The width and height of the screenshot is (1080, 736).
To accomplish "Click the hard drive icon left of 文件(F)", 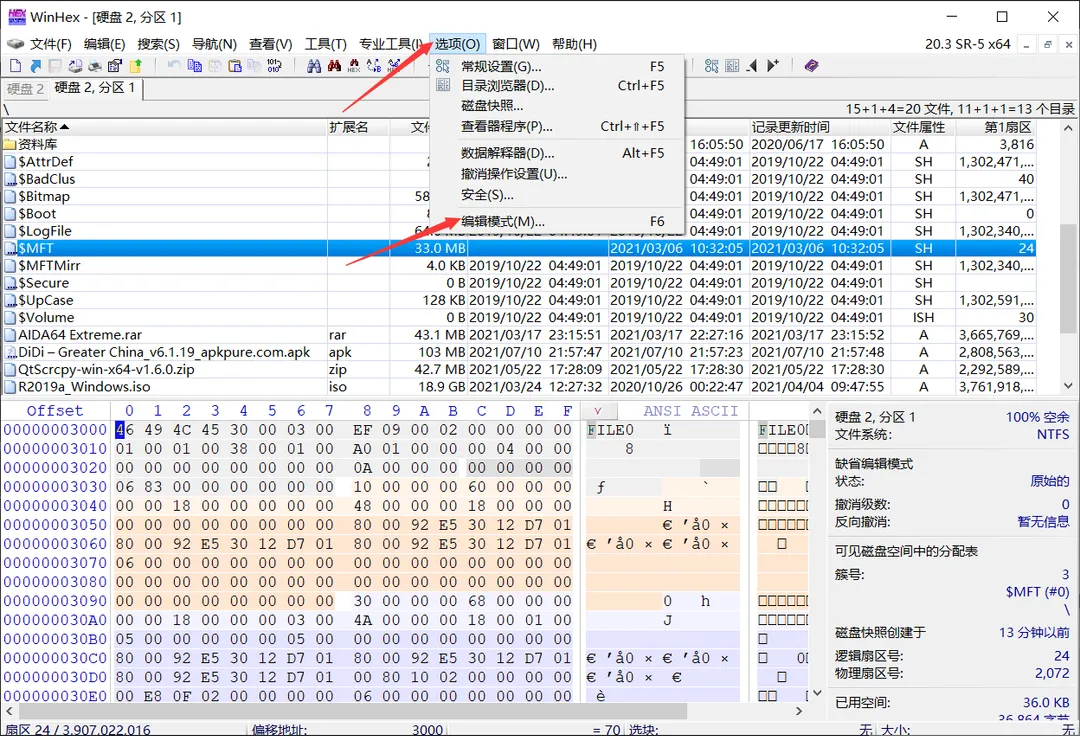I will [x=15, y=44].
